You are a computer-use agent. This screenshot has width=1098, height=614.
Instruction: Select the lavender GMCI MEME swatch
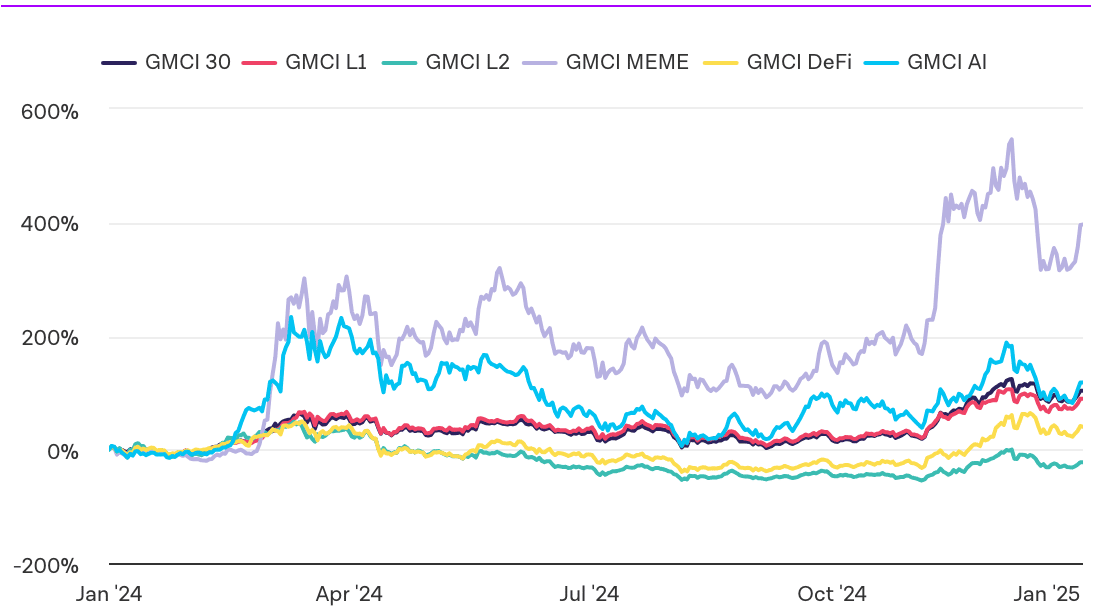[540, 63]
